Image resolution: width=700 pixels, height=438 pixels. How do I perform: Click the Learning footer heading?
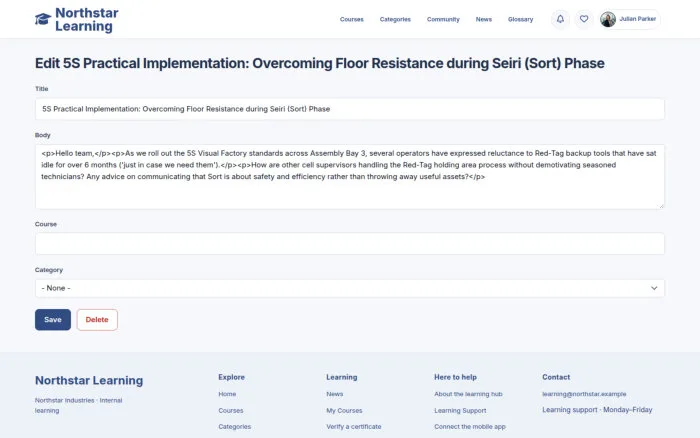tap(342, 377)
